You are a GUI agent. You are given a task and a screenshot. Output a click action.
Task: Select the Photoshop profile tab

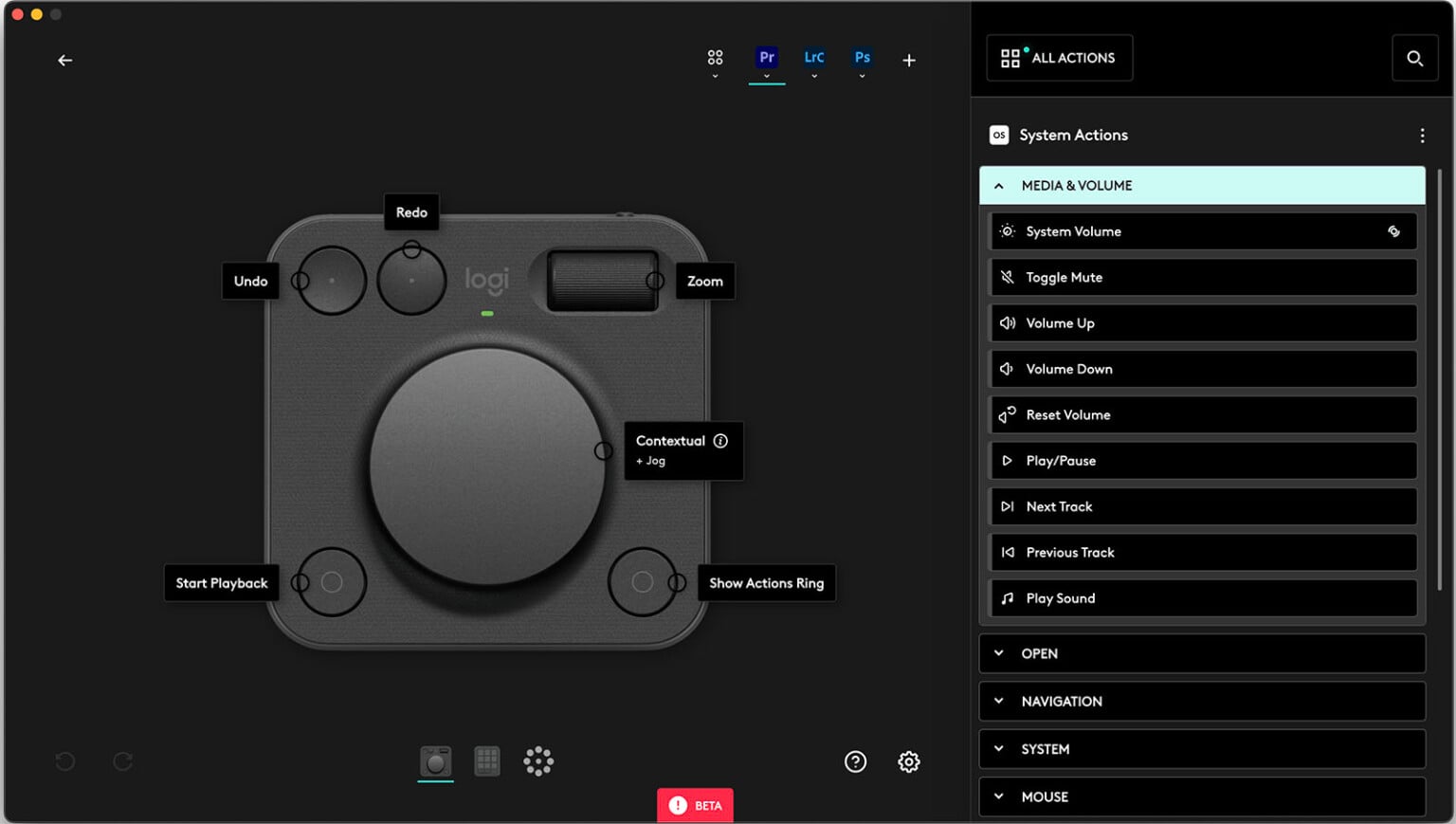tap(862, 59)
